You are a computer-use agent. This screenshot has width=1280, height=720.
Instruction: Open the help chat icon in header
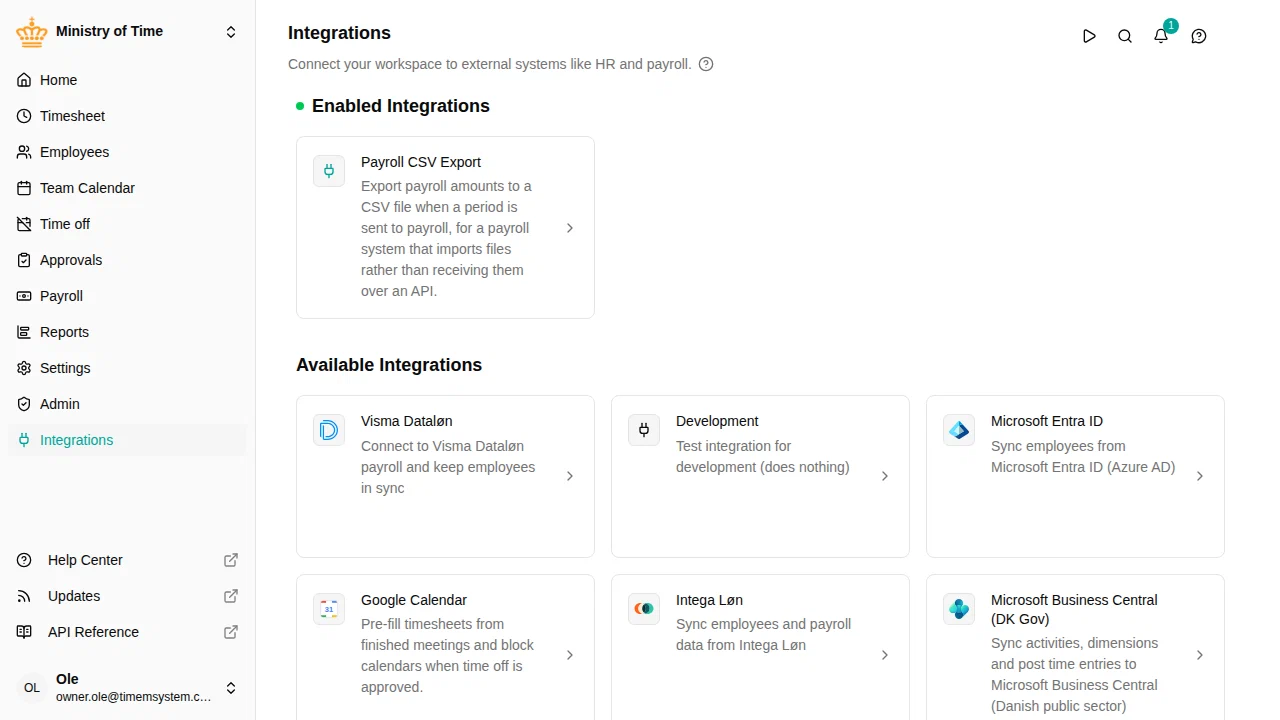(x=1199, y=36)
